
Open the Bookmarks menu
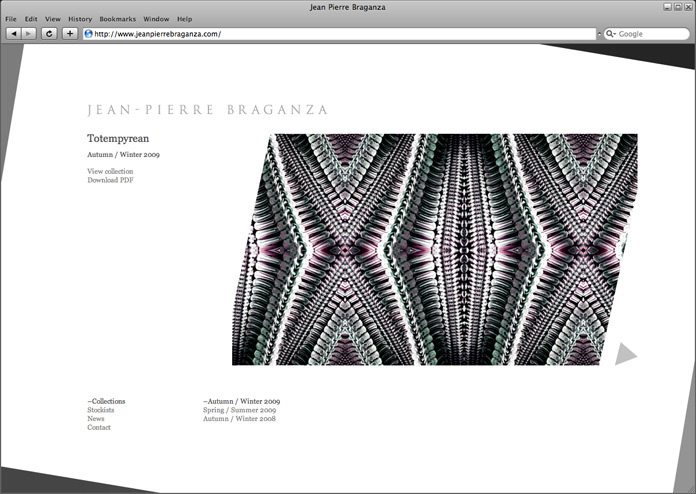click(118, 19)
